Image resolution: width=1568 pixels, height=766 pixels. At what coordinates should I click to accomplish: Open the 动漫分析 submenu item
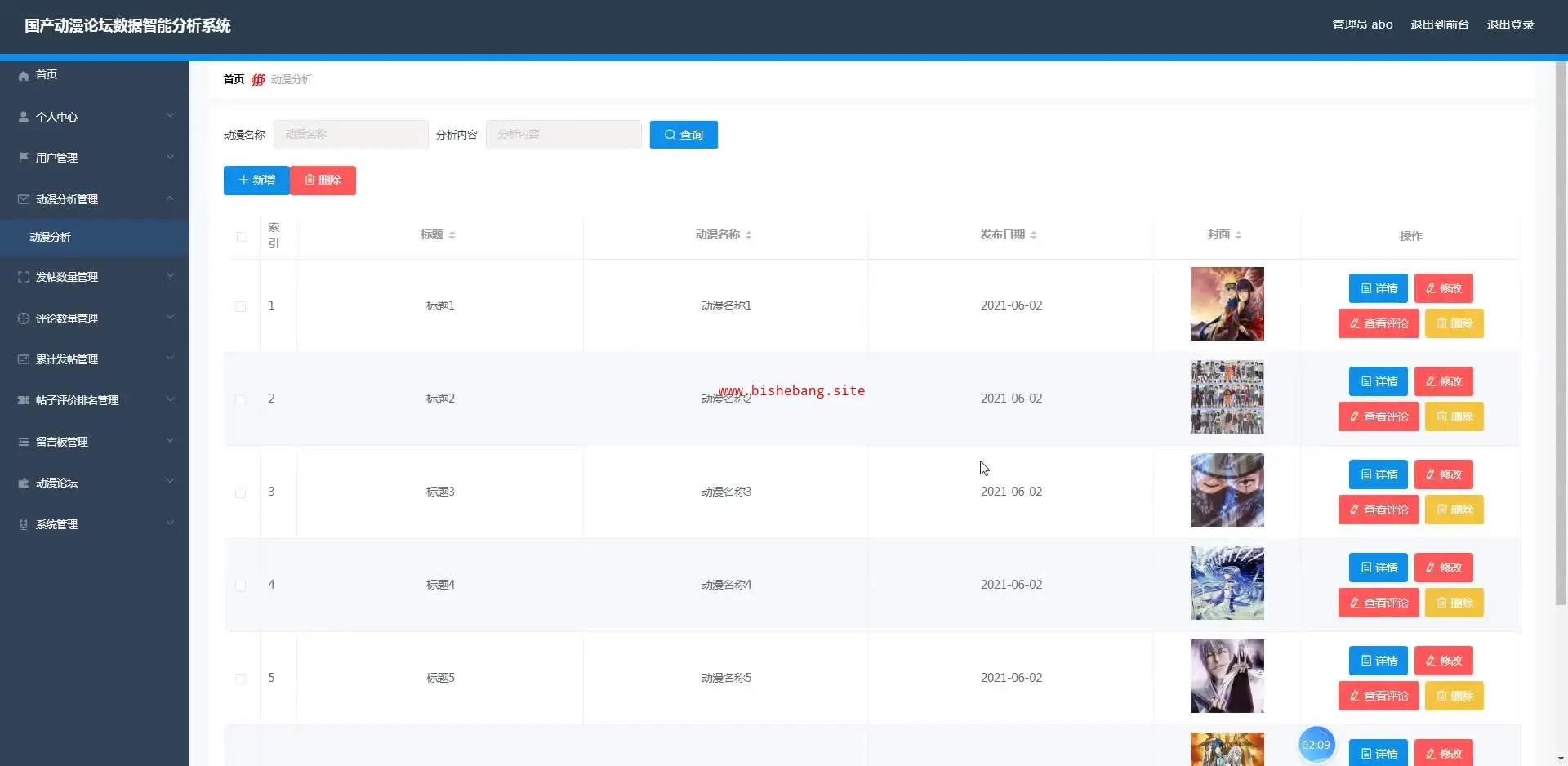click(x=51, y=237)
